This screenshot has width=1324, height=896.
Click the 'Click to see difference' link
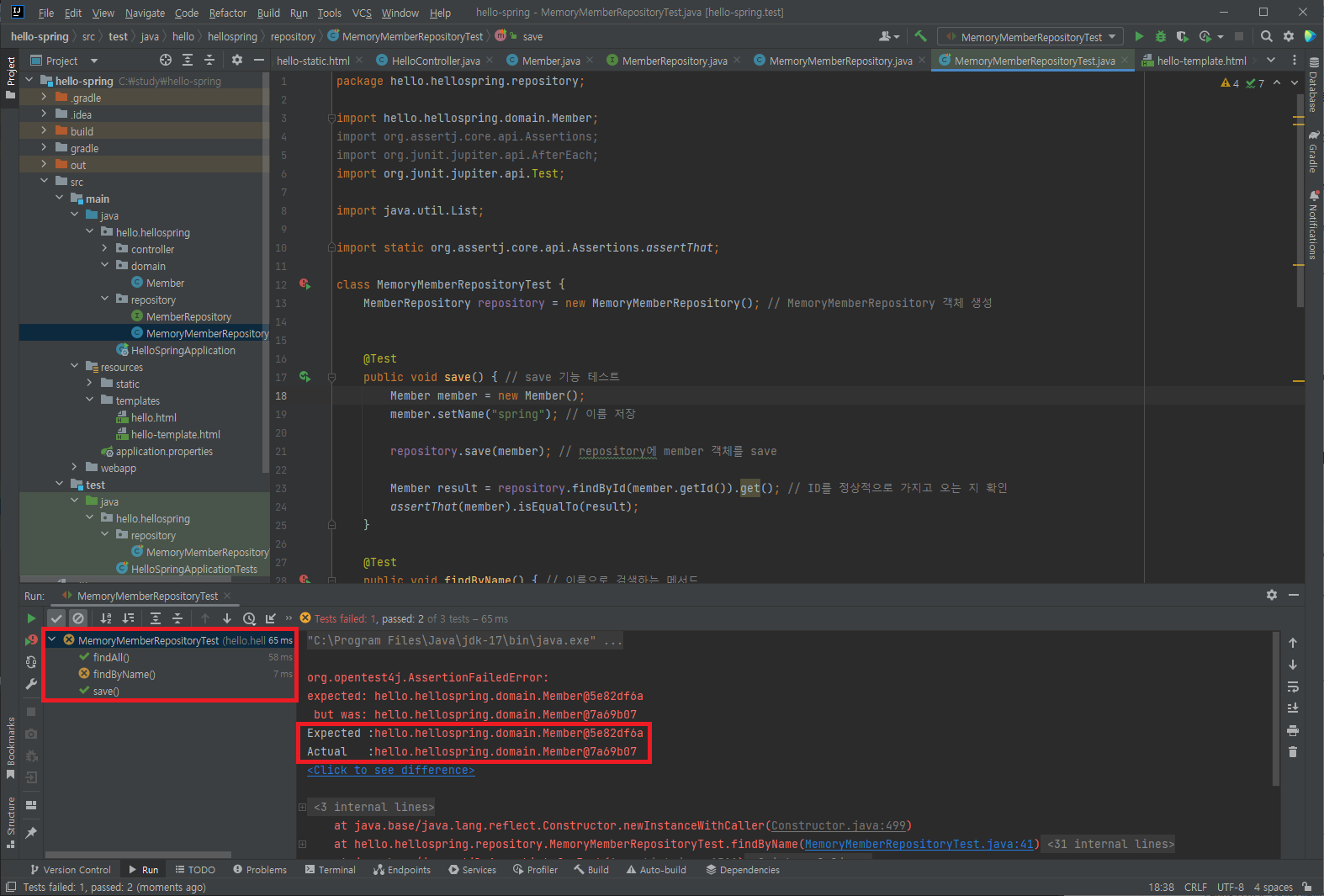pyautogui.click(x=391, y=770)
